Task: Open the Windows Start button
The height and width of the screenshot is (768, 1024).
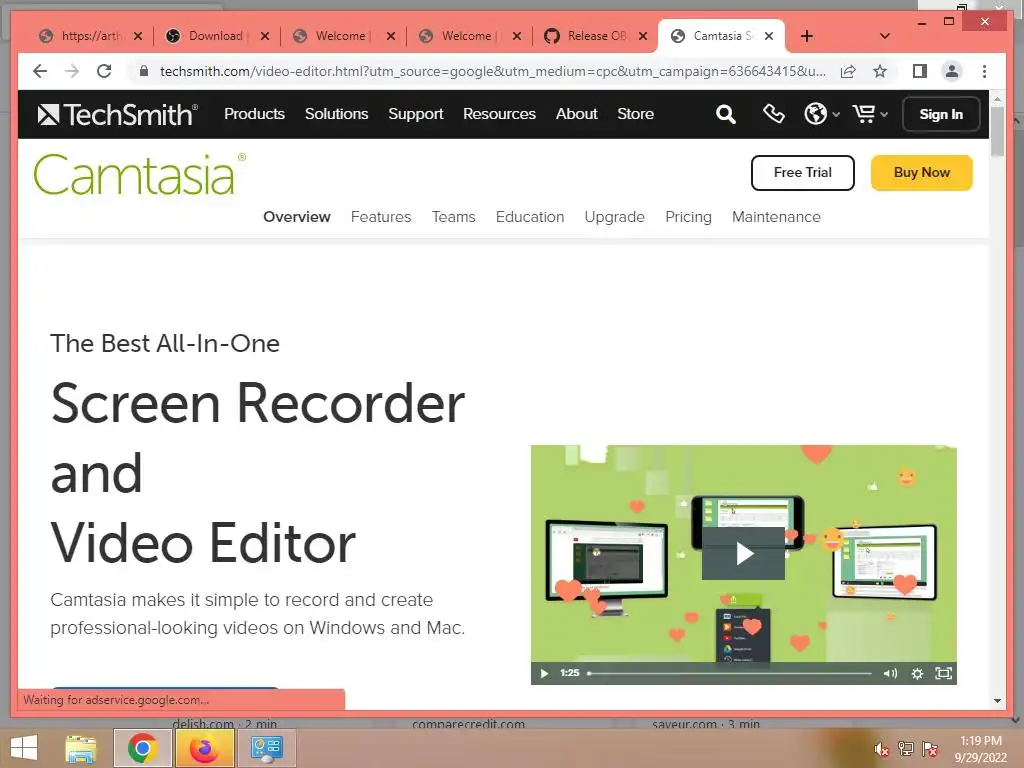Action: (24, 748)
